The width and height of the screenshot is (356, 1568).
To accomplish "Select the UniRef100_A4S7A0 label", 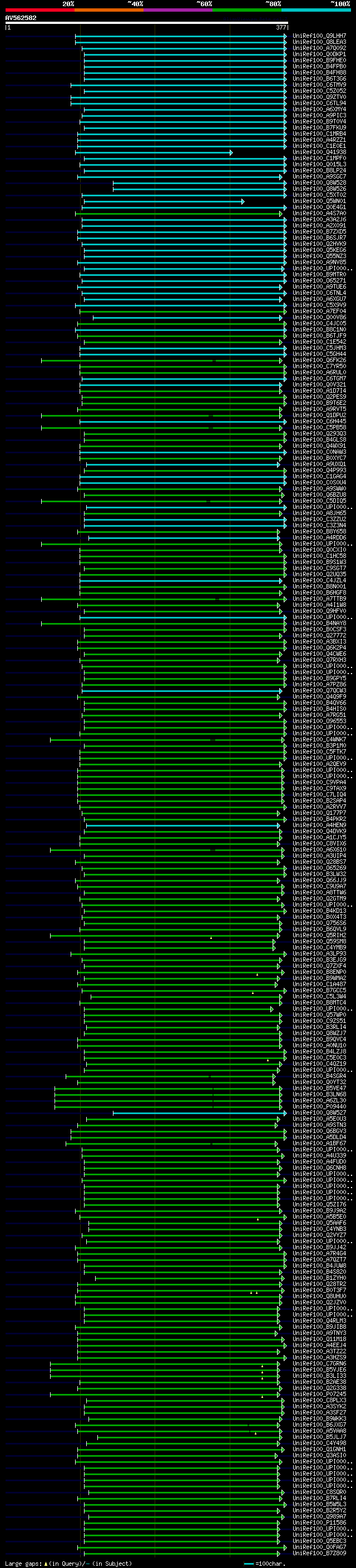I will point(319,214).
